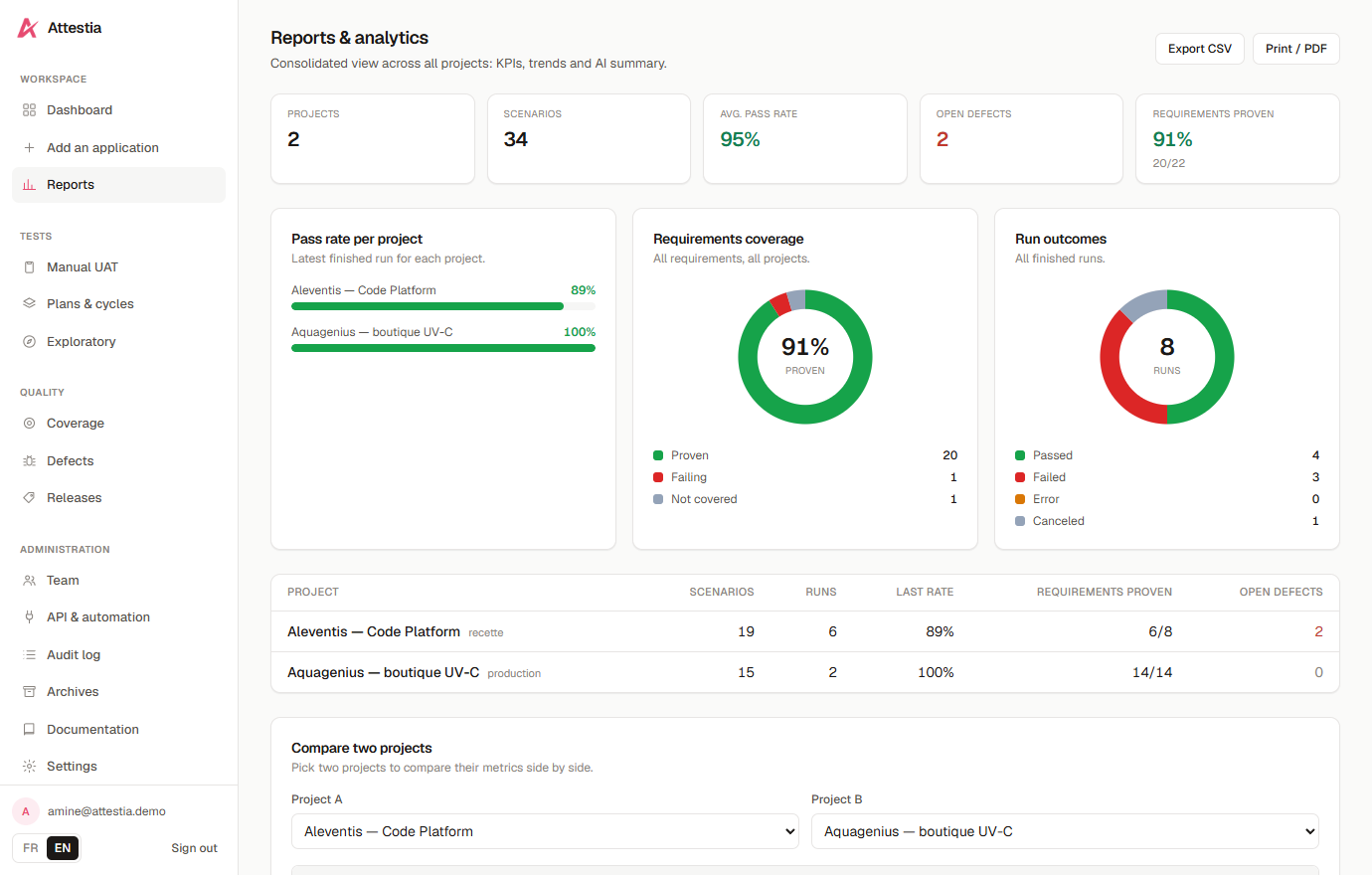Click the Documentation book icon
Image resolution: width=1372 pixels, height=875 pixels.
(x=29, y=730)
